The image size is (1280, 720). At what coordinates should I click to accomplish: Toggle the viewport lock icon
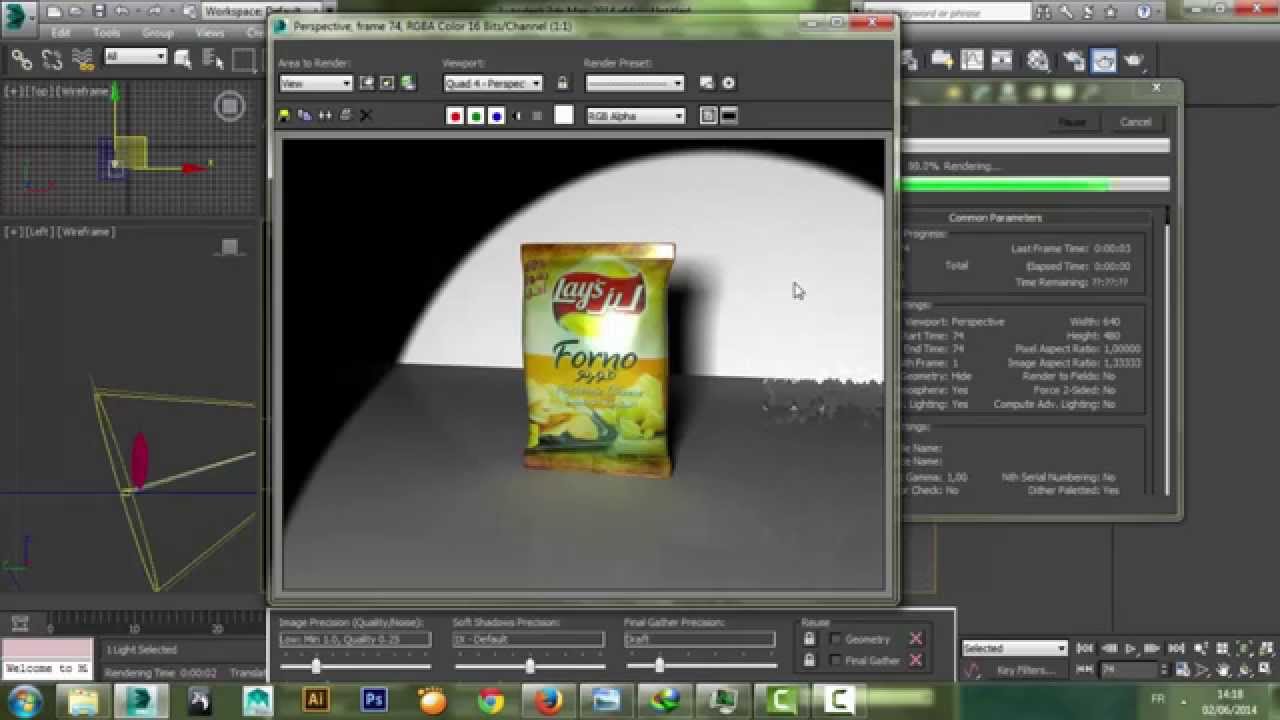[x=563, y=84]
